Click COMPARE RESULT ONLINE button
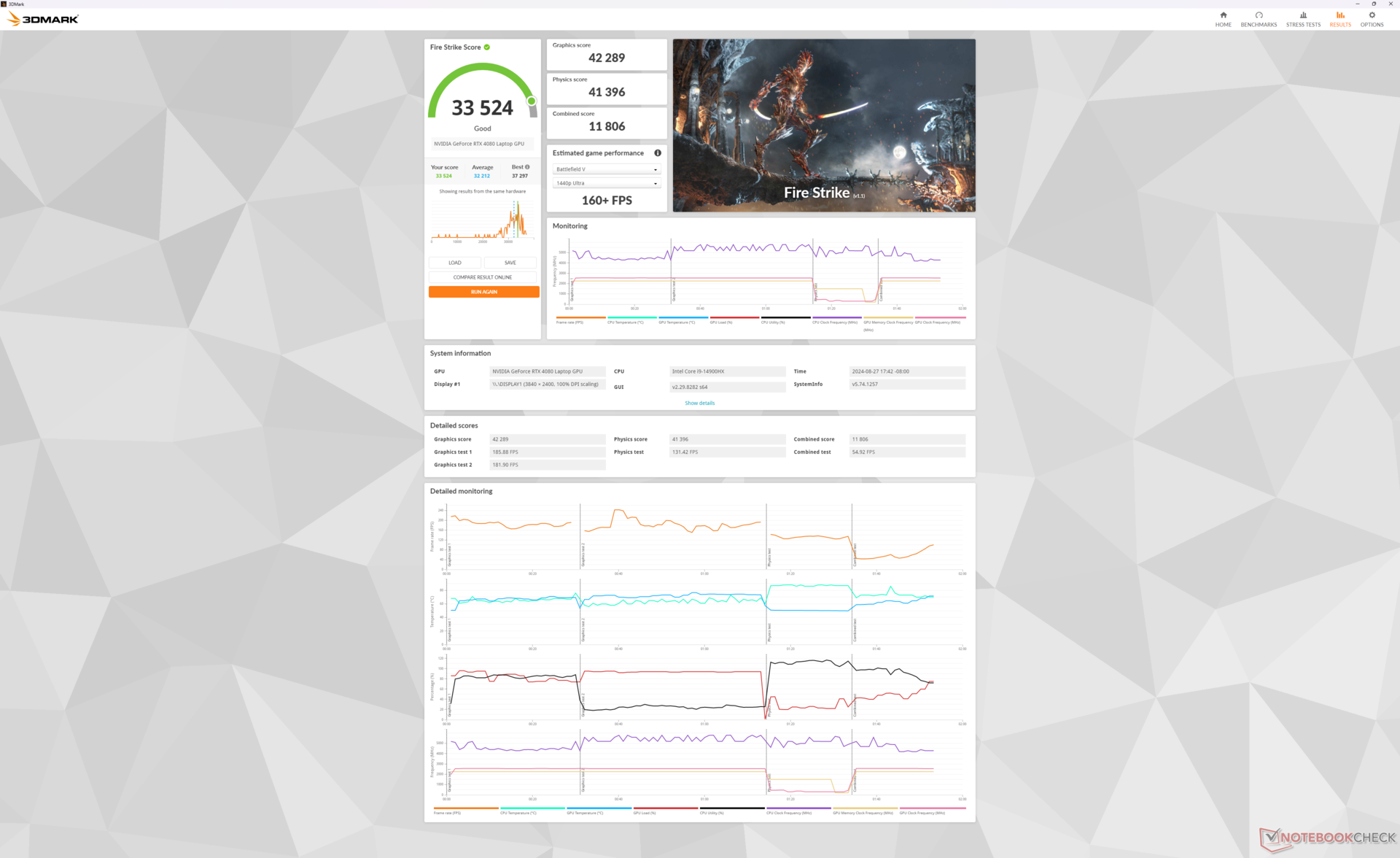The height and width of the screenshot is (858, 1400). (483, 277)
